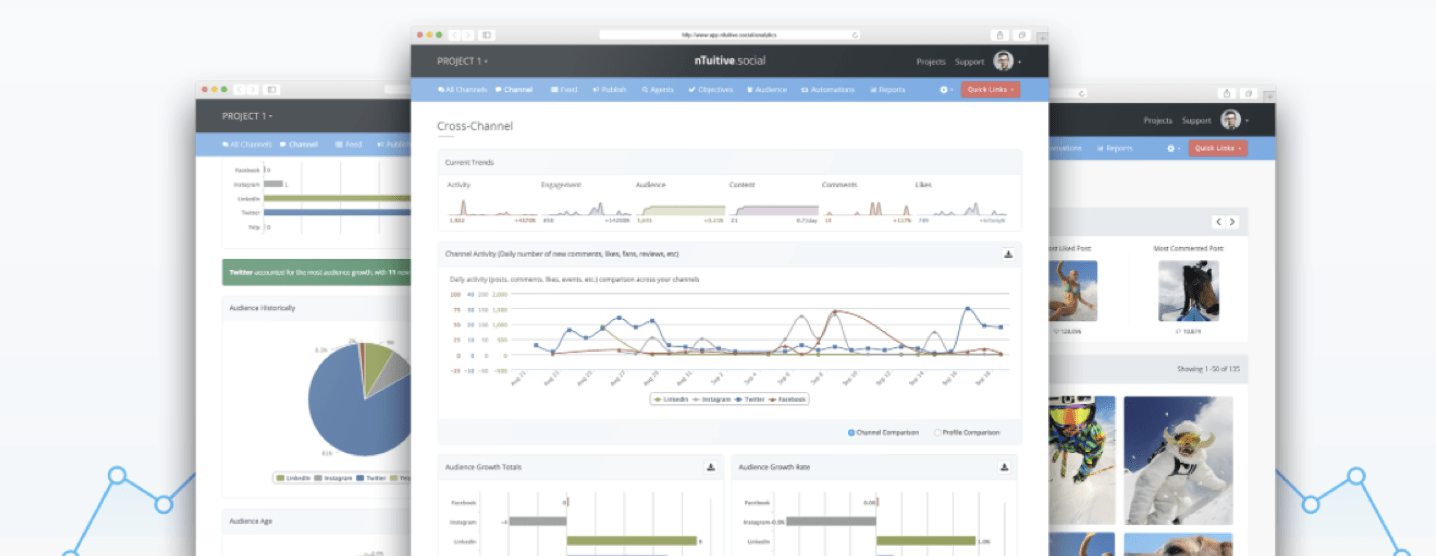This screenshot has height=556, width=1436.
Task: Expand the Quick Links dropdown in center window
Action: [x=990, y=89]
